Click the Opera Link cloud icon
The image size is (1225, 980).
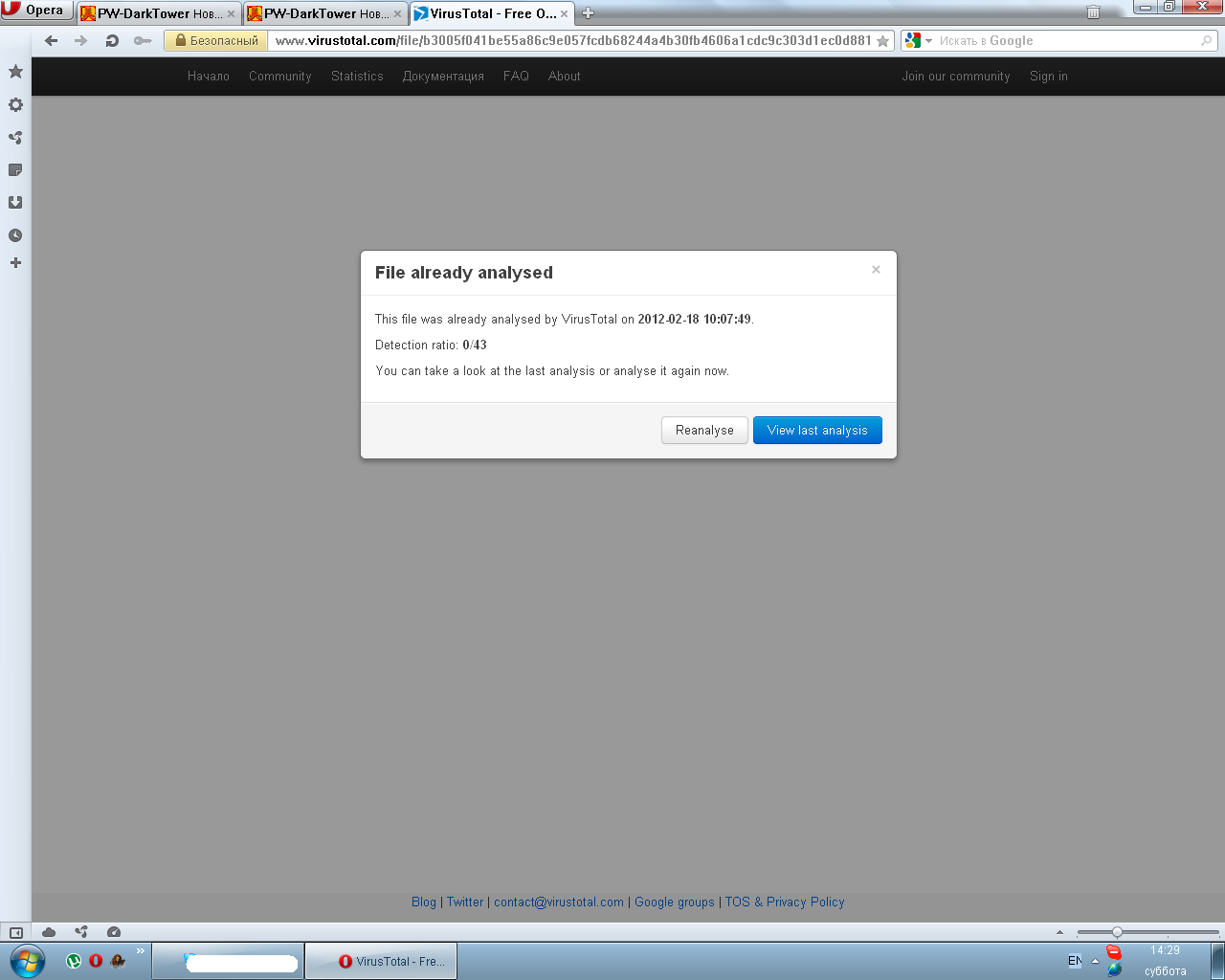(49, 932)
